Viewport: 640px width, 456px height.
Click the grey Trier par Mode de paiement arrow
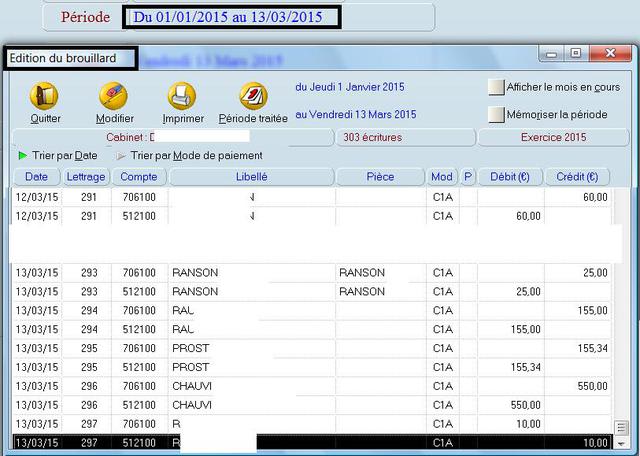122,156
